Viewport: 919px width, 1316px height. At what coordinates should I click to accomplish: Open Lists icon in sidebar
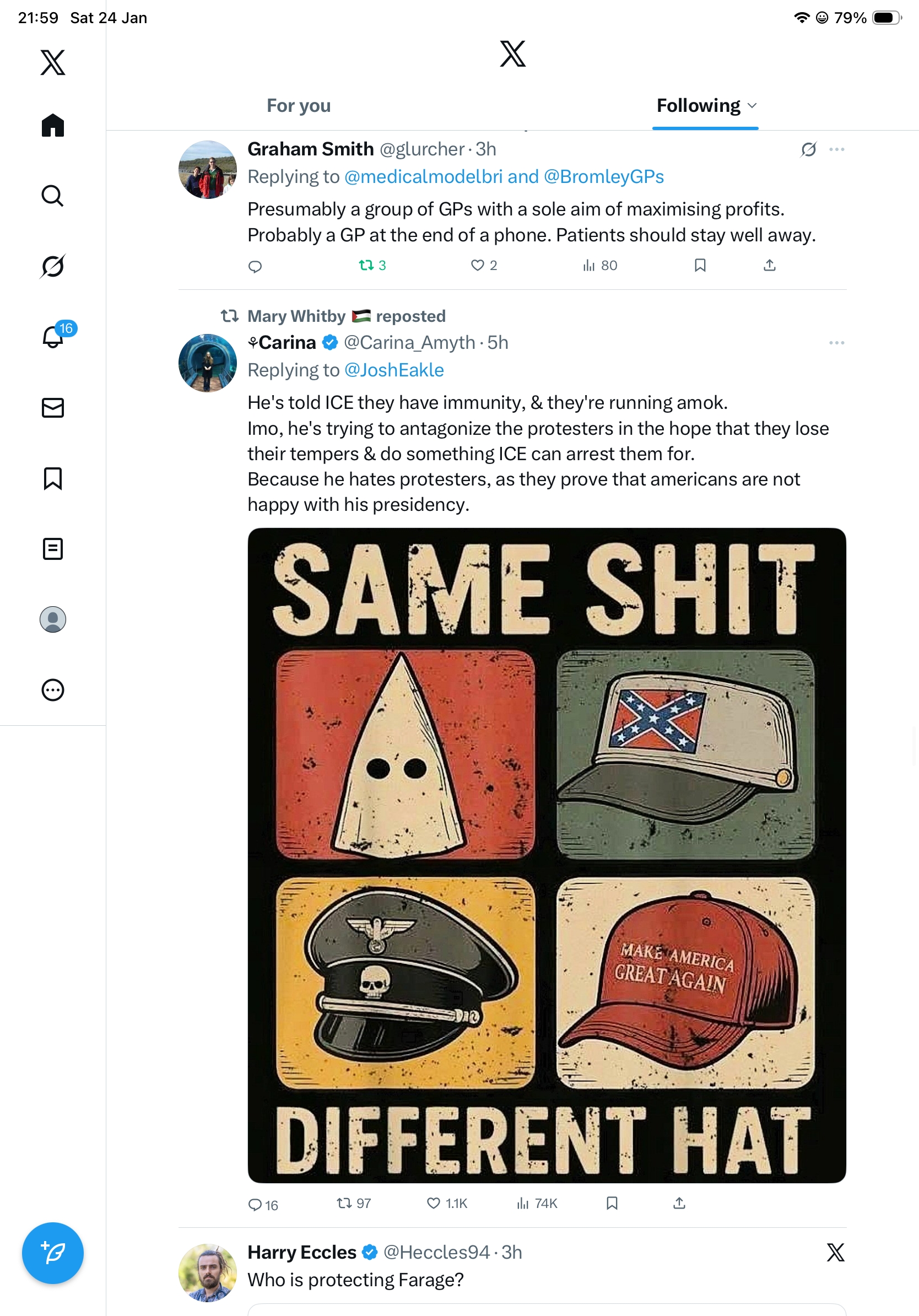point(52,549)
